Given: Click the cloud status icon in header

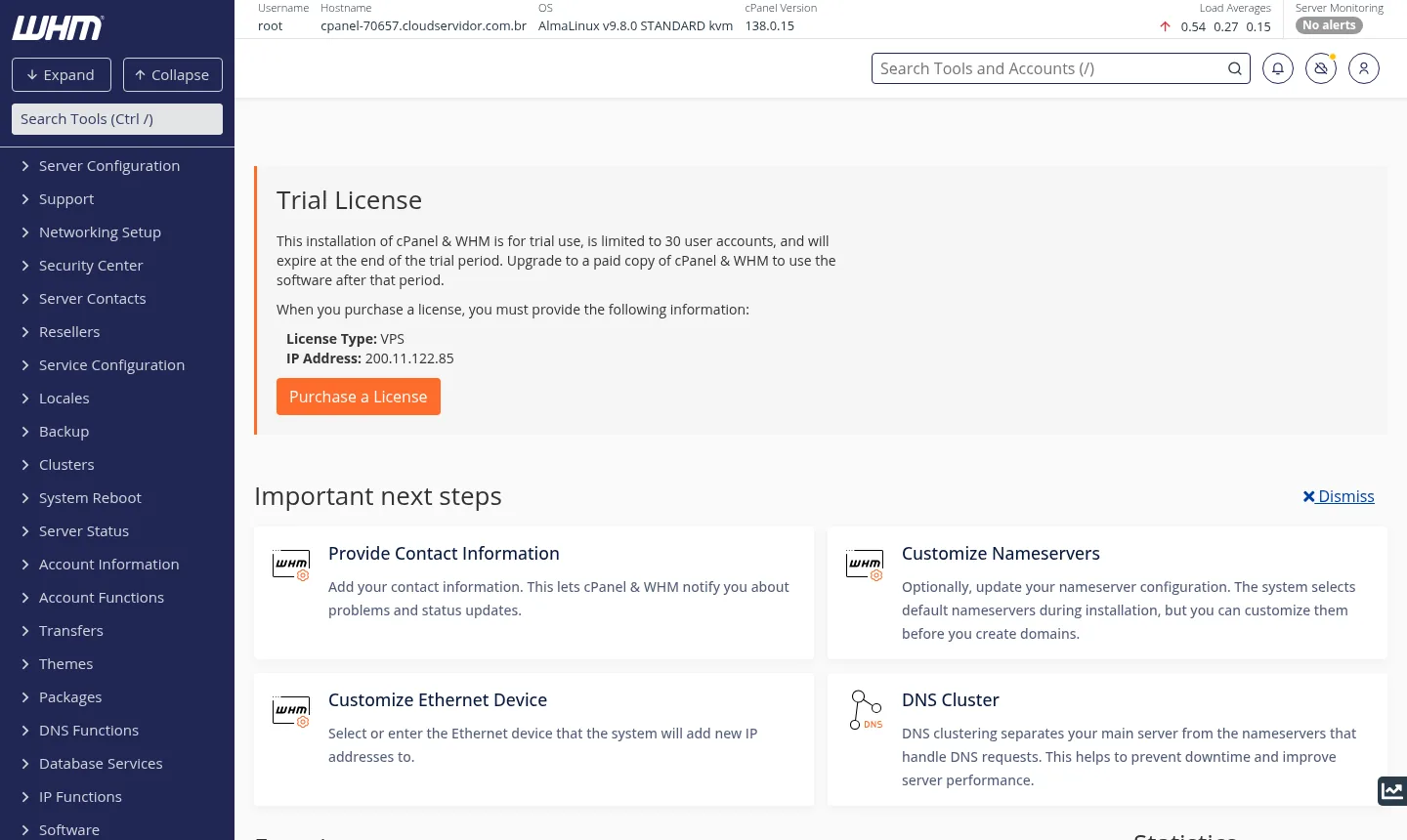Looking at the screenshot, I should (1321, 68).
